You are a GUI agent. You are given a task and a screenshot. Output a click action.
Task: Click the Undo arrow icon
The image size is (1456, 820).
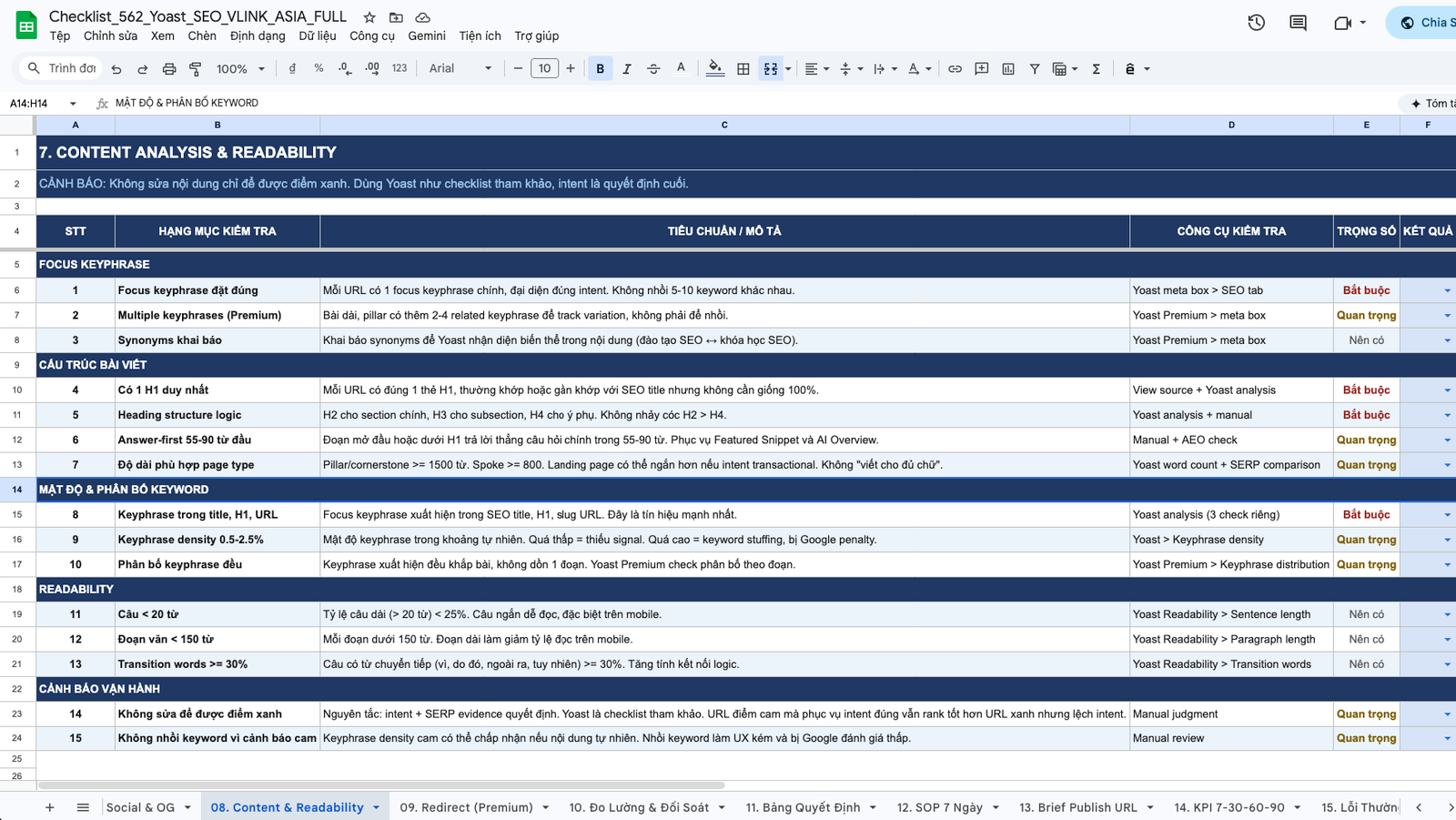[x=116, y=69]
